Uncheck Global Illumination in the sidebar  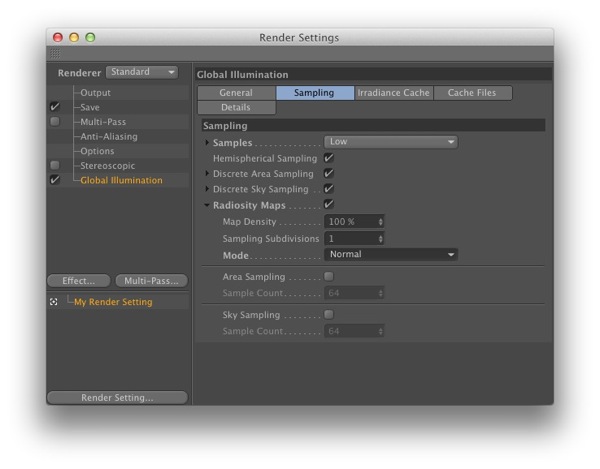(55, 180)
